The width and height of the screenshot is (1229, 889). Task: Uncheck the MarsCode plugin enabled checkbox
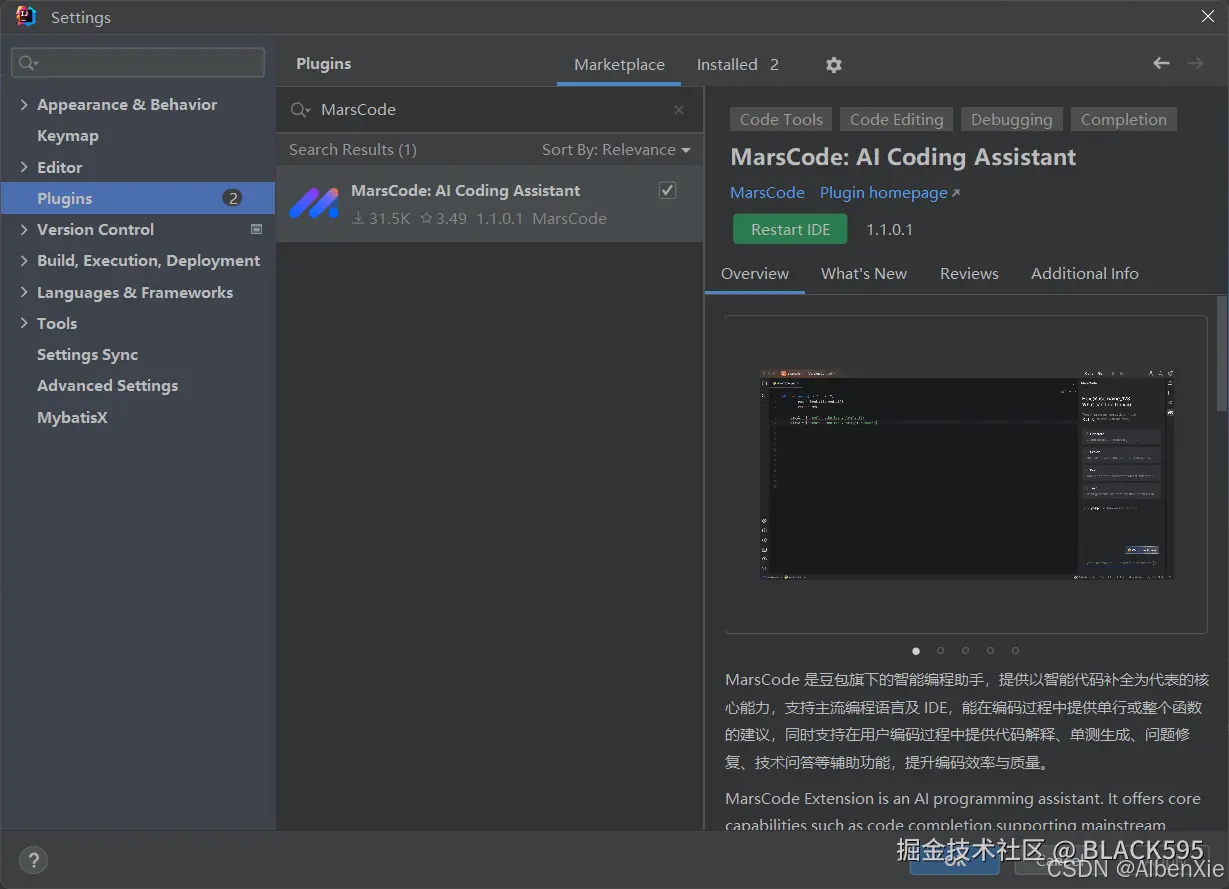click(x=667, y=190)
